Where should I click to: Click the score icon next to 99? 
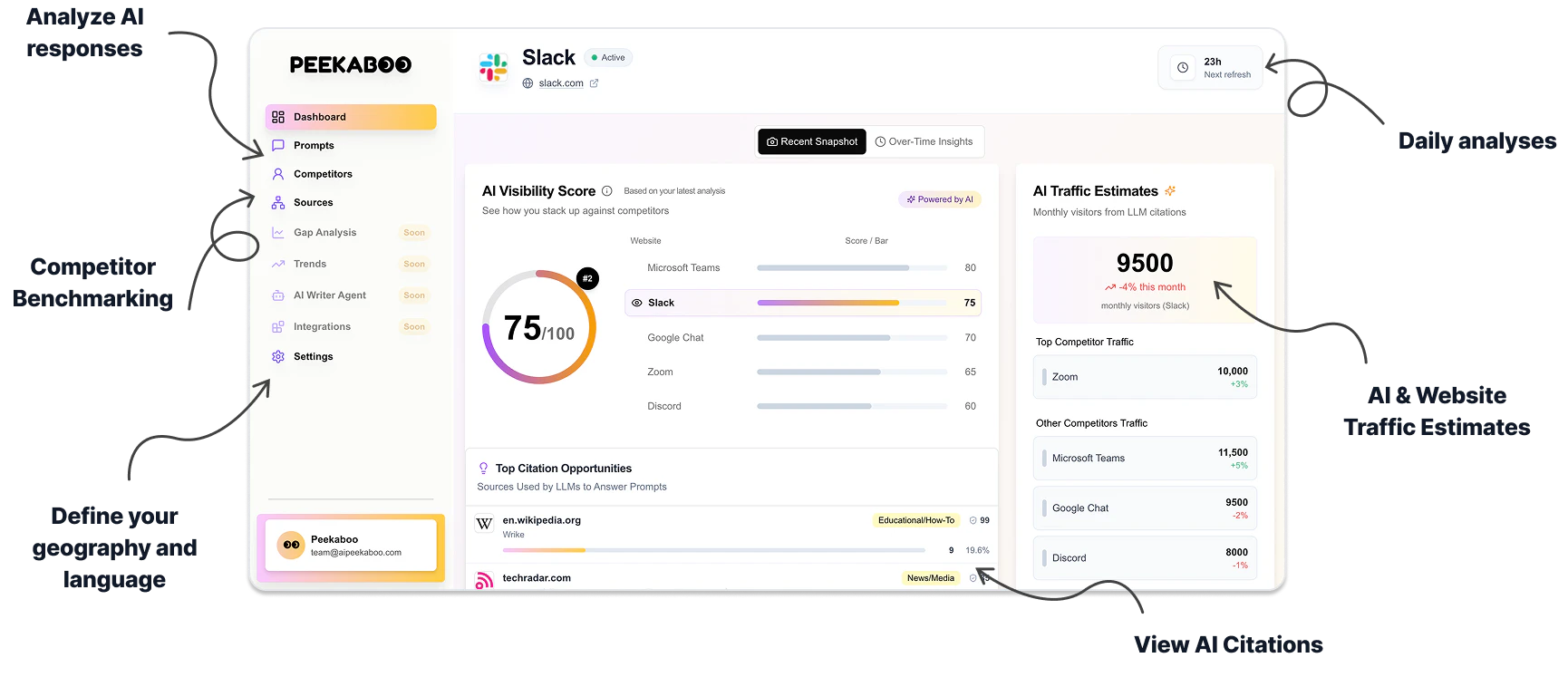click(973, 520)
